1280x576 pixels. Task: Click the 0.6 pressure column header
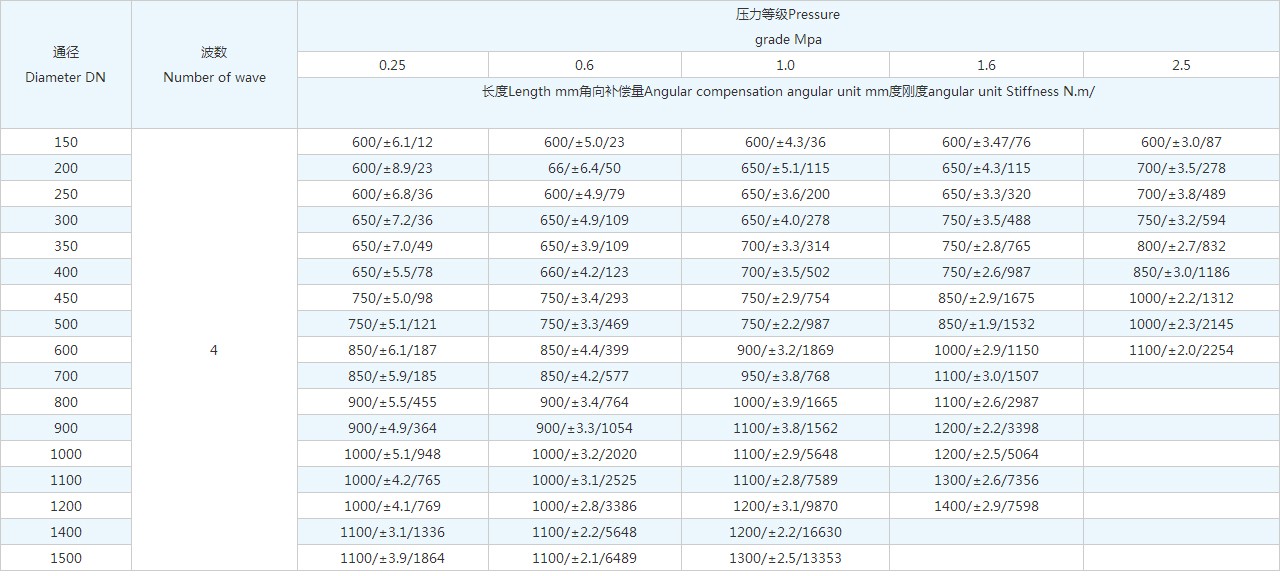click(584, 65)
